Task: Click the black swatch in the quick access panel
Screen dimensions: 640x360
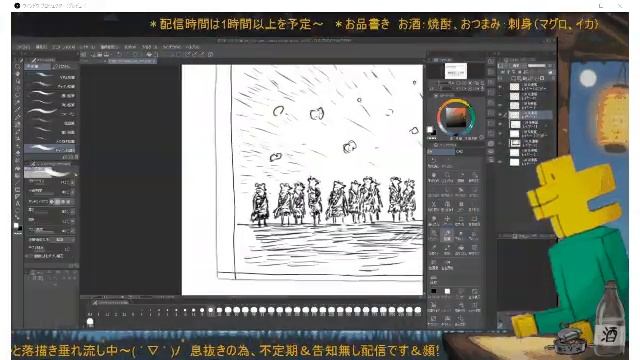Action: click(433, 291)
